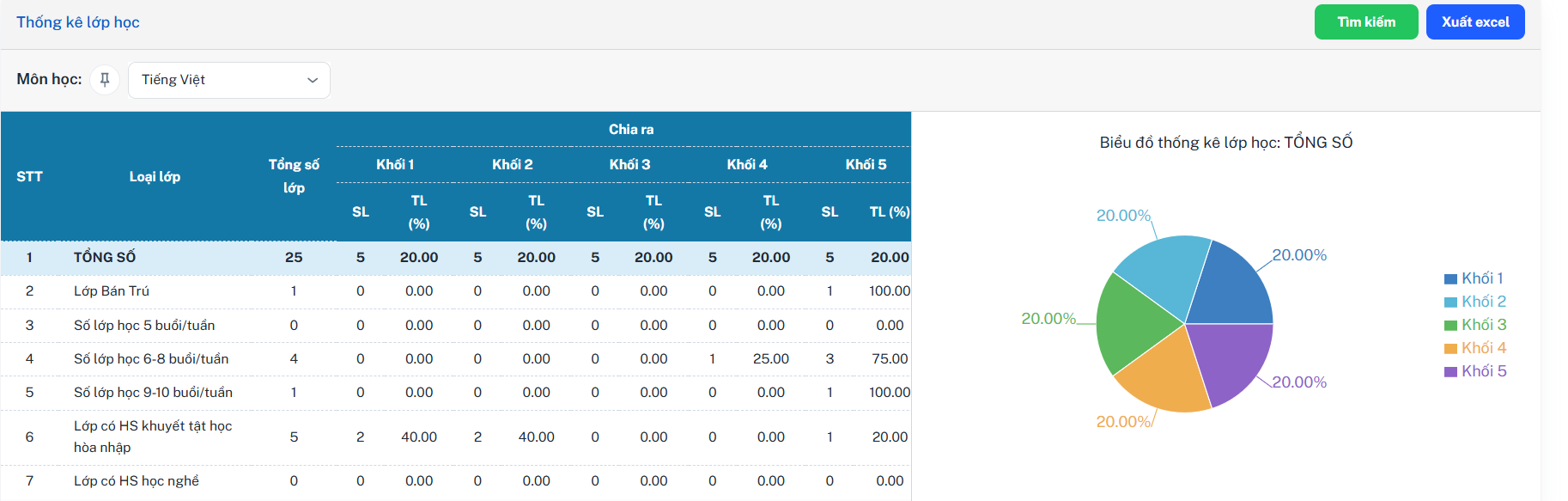Click the 75.00 cell in 6-8 buổi/tuần row
The height and width of the screenshot is (501, 1568).
point(890,359)
